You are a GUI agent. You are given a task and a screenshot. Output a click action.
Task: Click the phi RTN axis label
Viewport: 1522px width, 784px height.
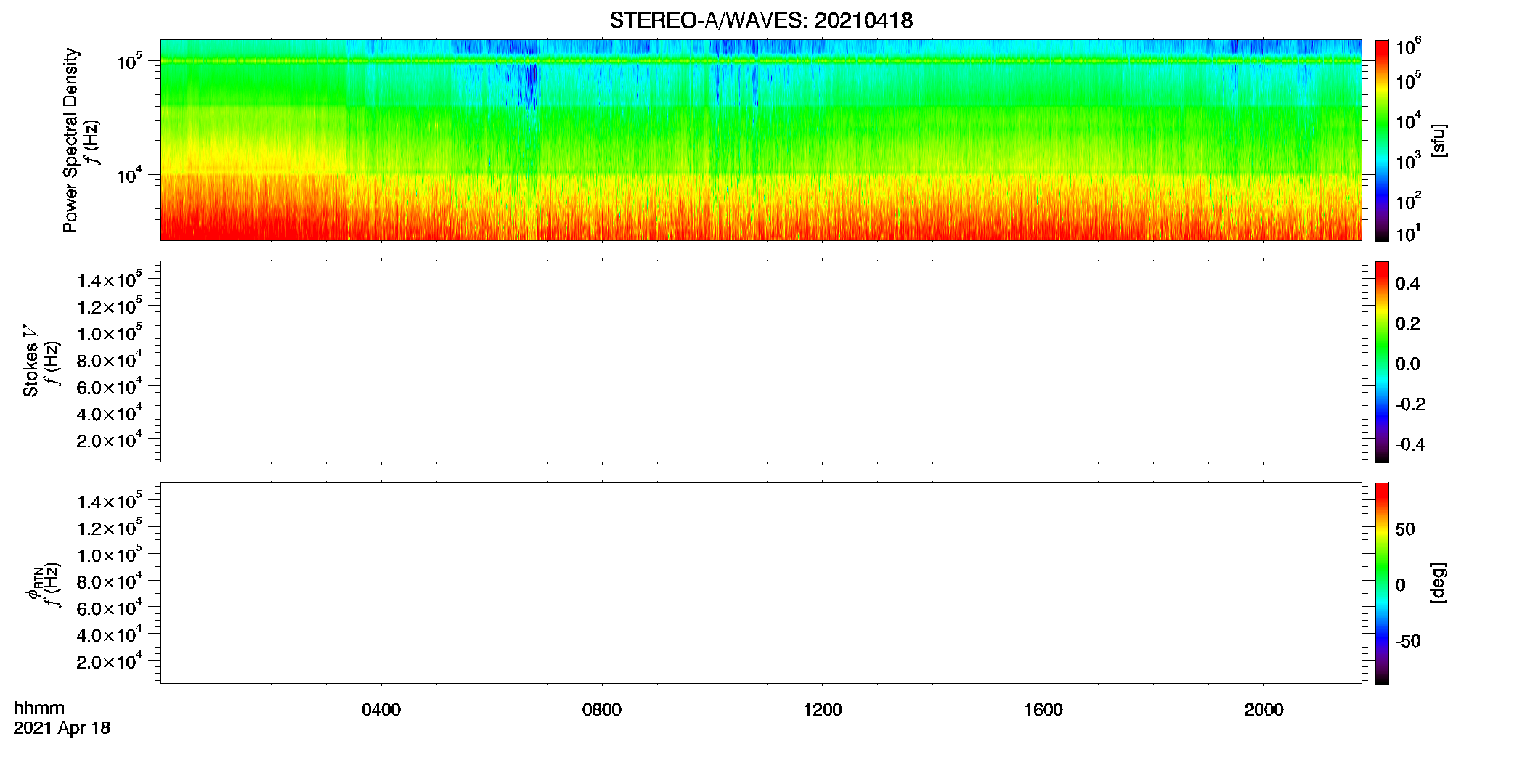(33, 584)
